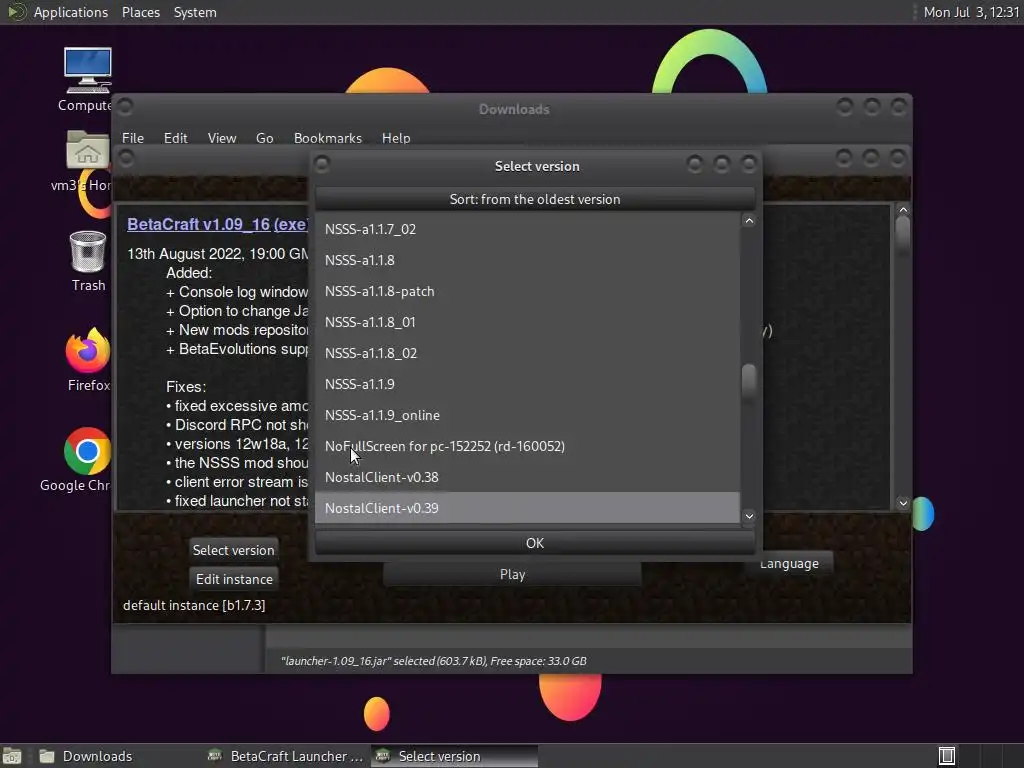Image resolution: width=1024 pixels, height=768 pixels.
Task: Open File menu in Downloads window
Action: pos(133,138)
